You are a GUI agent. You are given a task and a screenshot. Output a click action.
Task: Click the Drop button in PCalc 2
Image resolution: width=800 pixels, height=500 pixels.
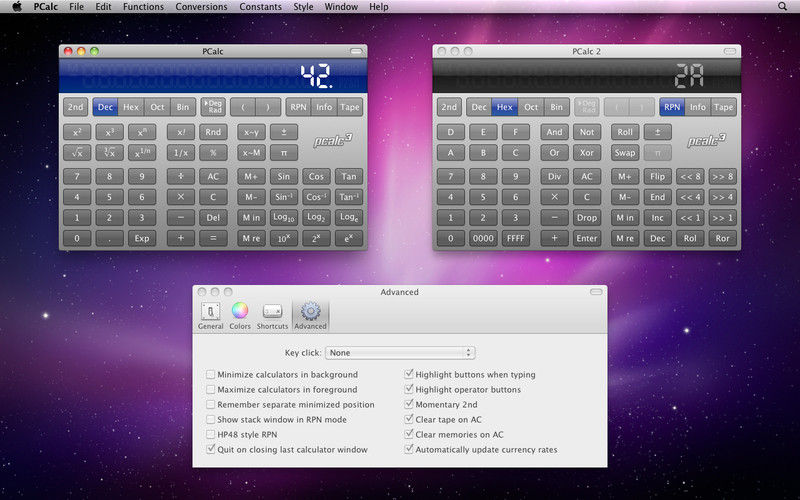click(x=587, y=217)
